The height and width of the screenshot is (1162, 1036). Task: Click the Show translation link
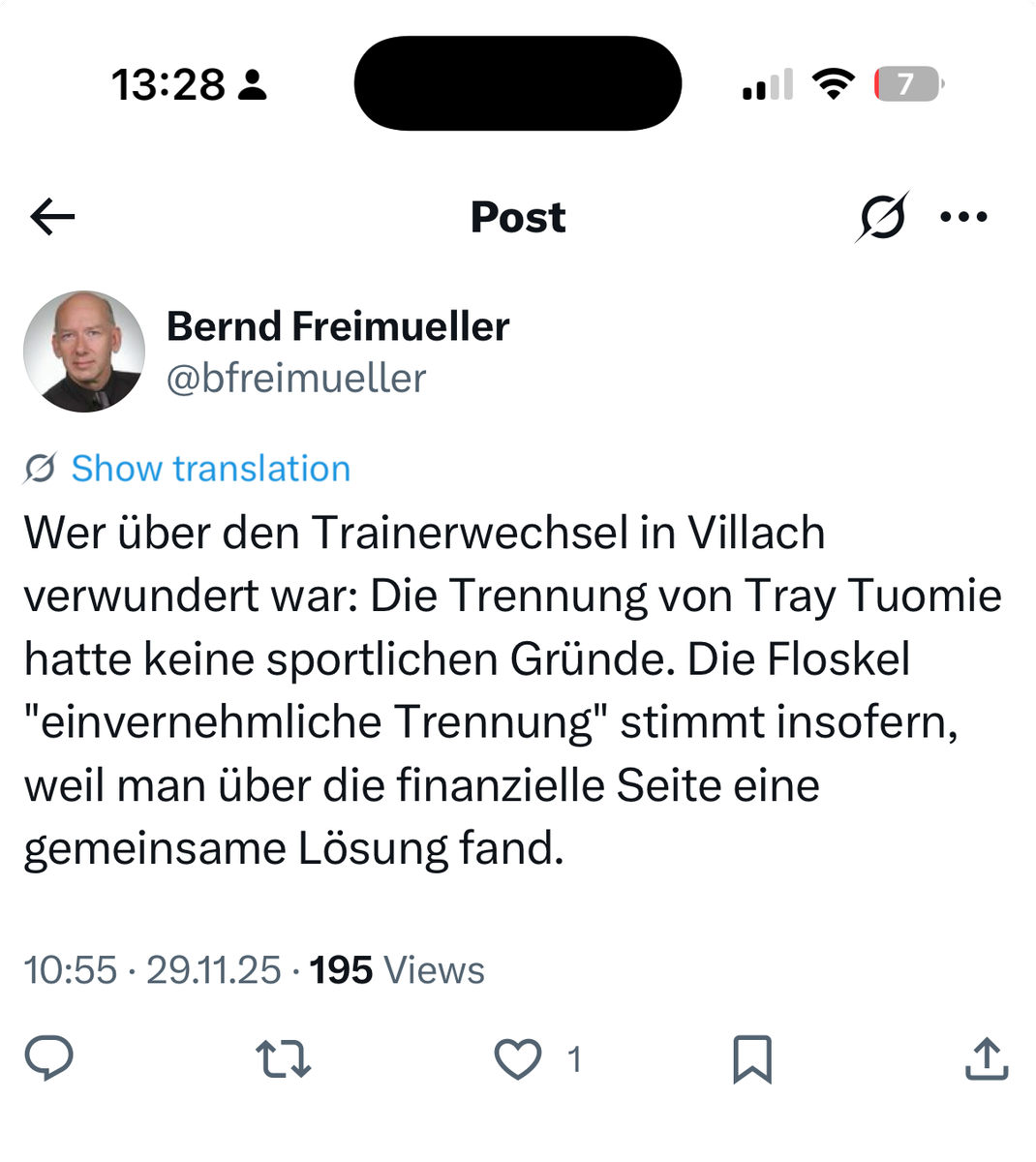click(210, 469)
